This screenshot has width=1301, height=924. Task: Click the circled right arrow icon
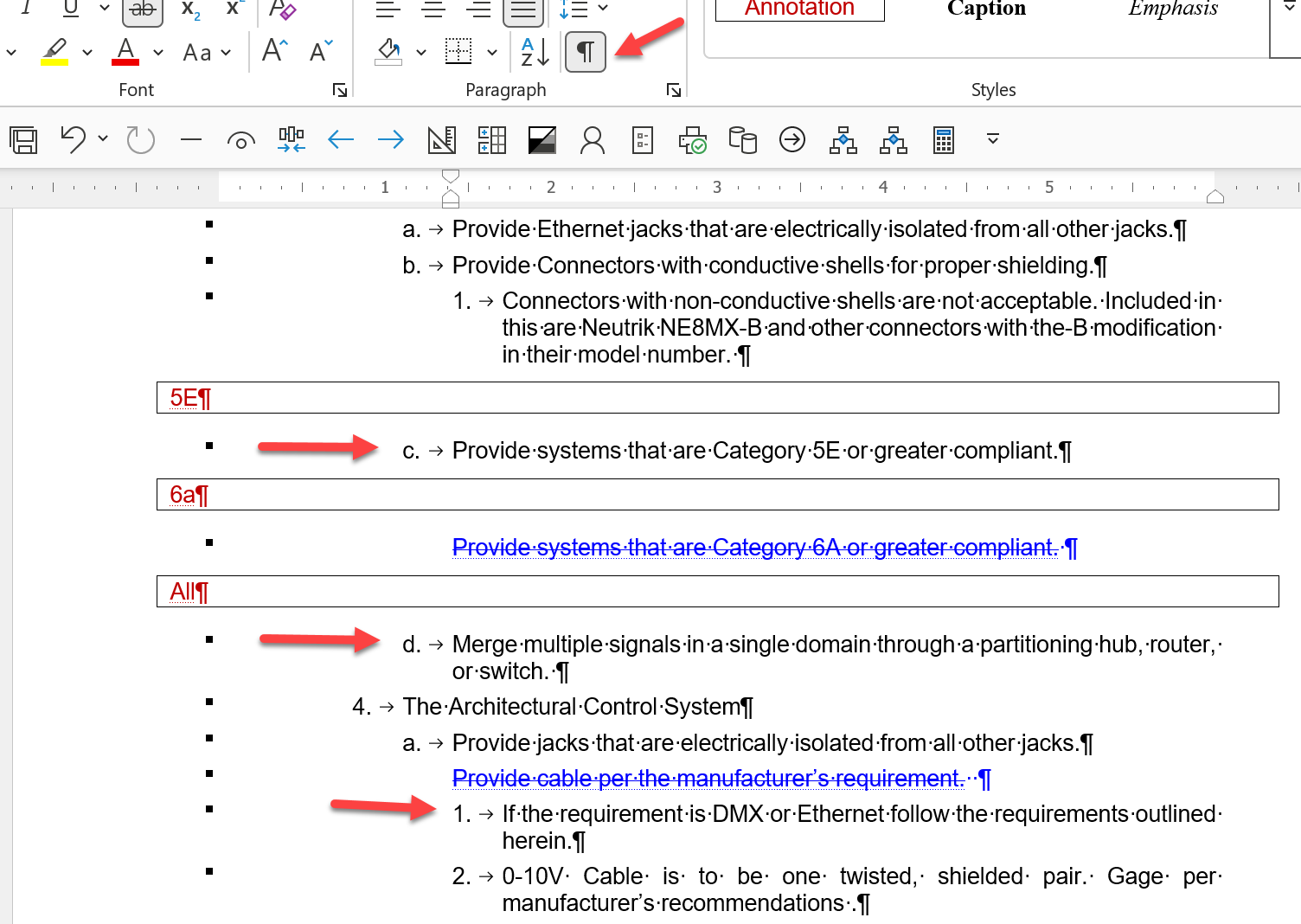tap(792, 139)
